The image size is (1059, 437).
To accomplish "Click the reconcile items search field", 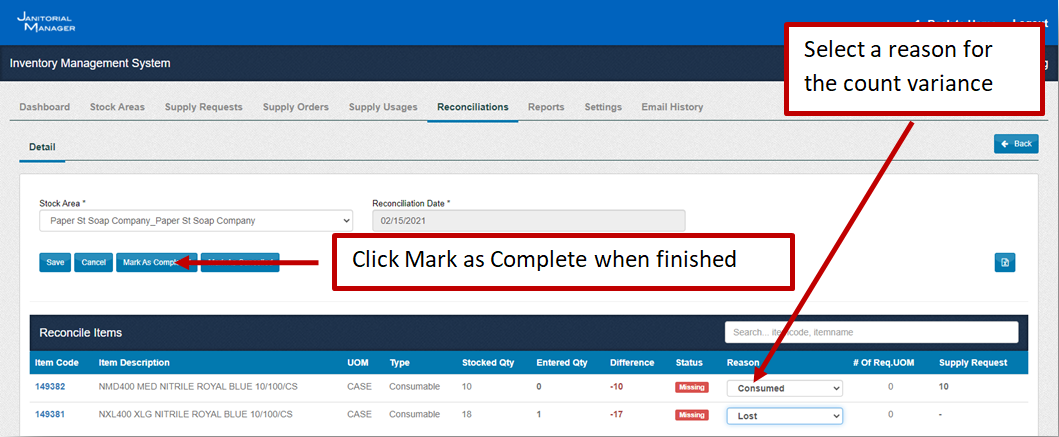I will [x=871, y=332].
